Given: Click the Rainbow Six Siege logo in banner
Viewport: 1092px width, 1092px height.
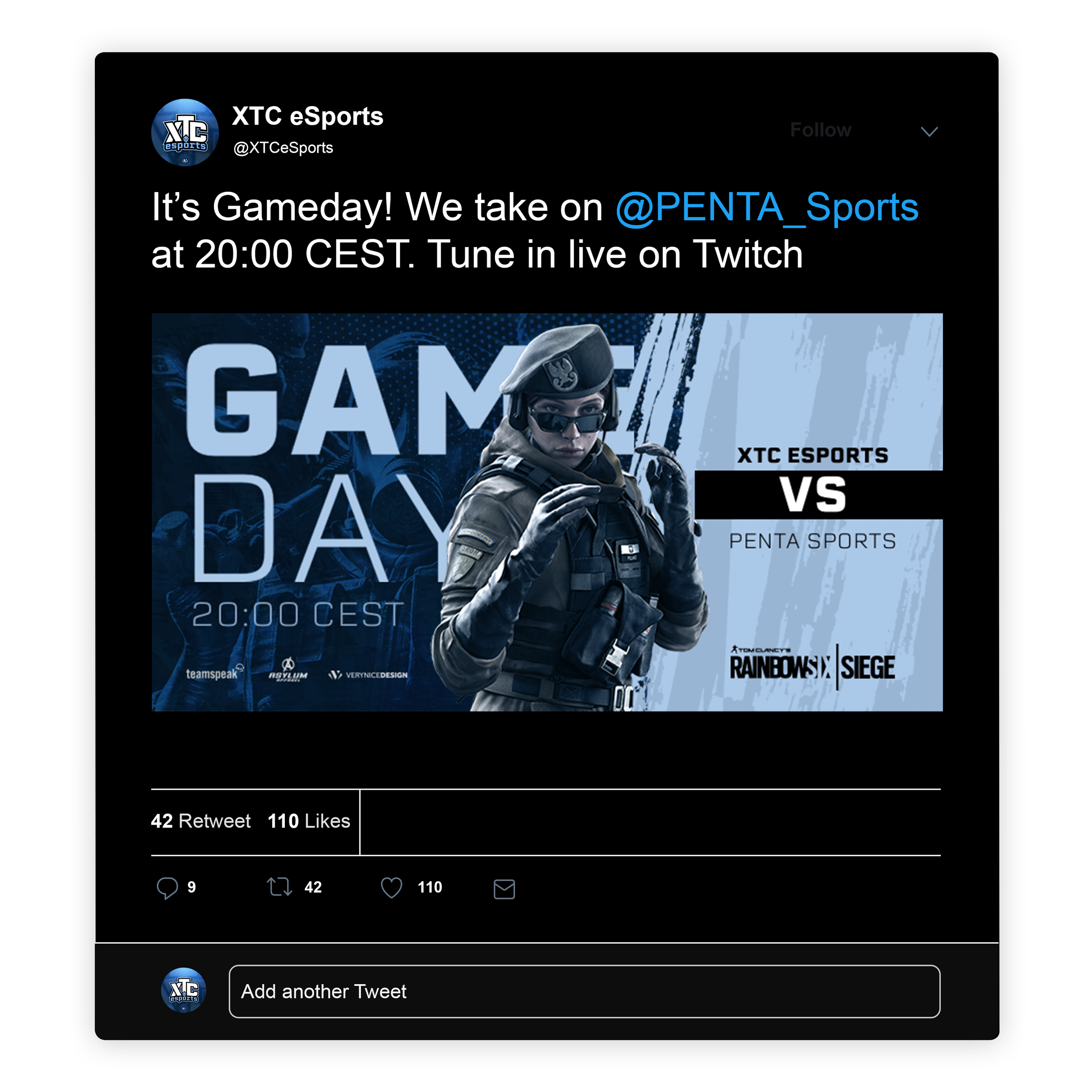Looking at the screenshot, I should pyautogui.click(x=812, y=666).
